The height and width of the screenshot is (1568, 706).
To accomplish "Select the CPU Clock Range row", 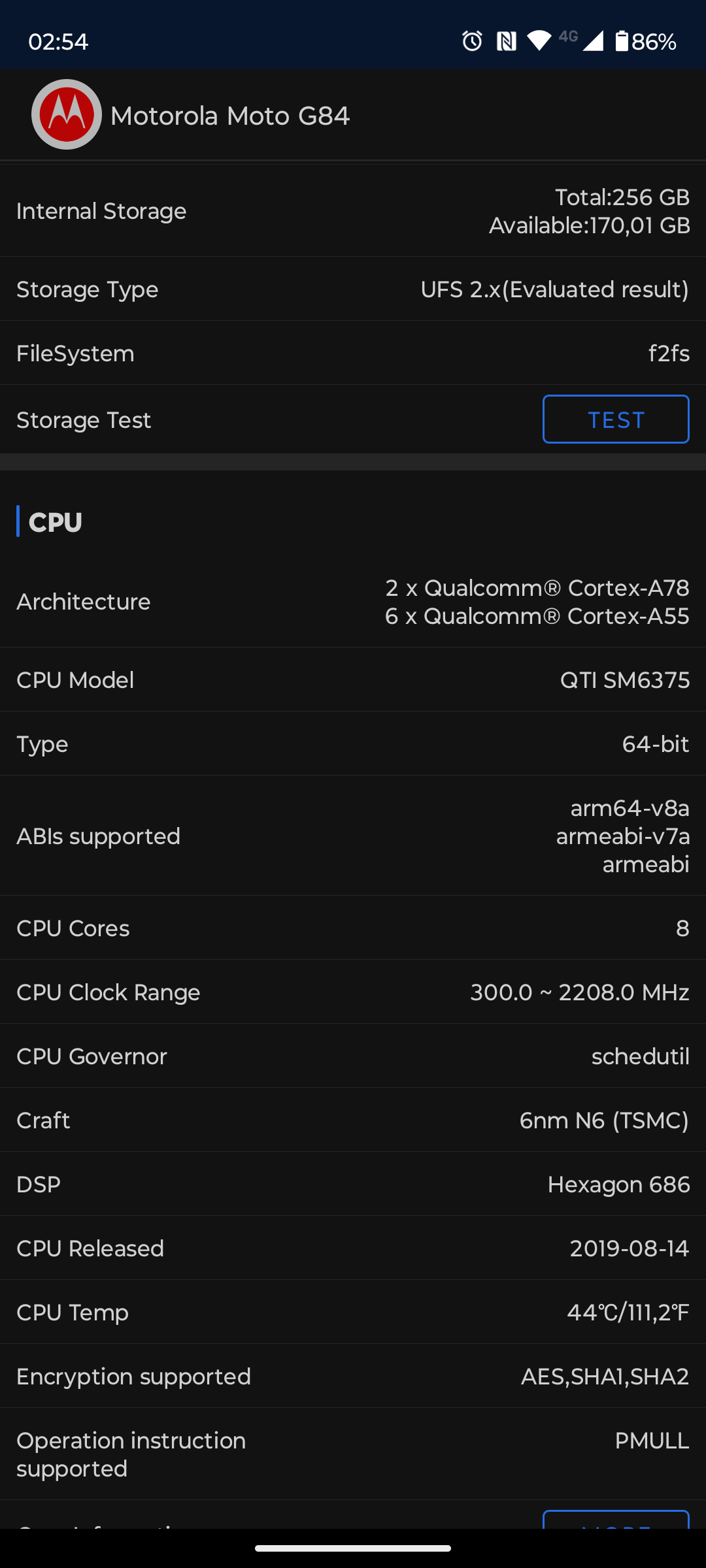I will (x=353, y=992).
